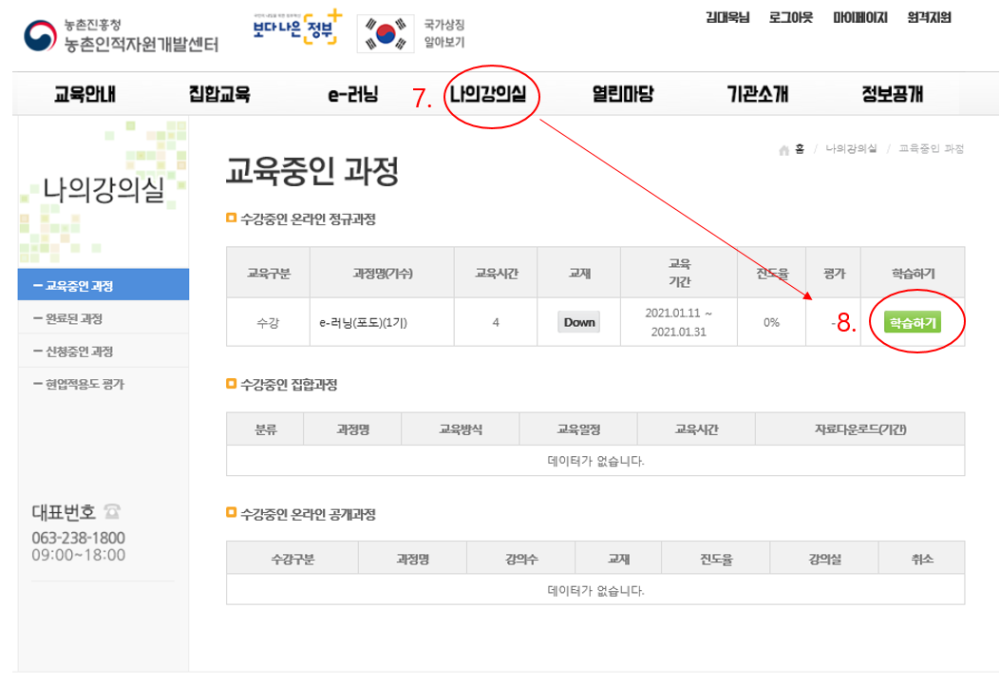1000x685 pixels.
Task: Click the Korean flag 국가상징 icon
Action: pos(384,34)
